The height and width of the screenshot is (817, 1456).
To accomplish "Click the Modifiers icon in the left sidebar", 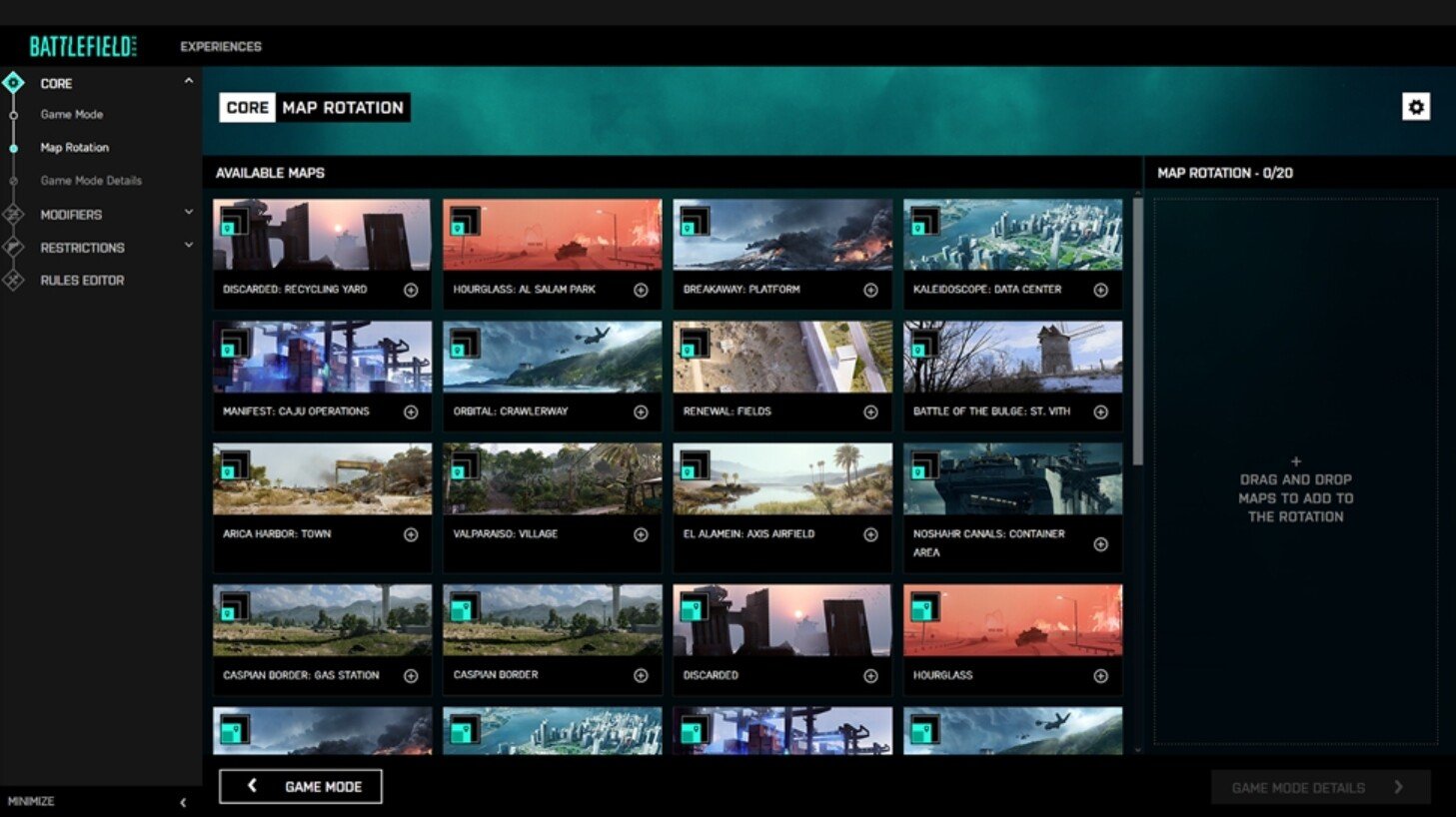I will [14, 214].
